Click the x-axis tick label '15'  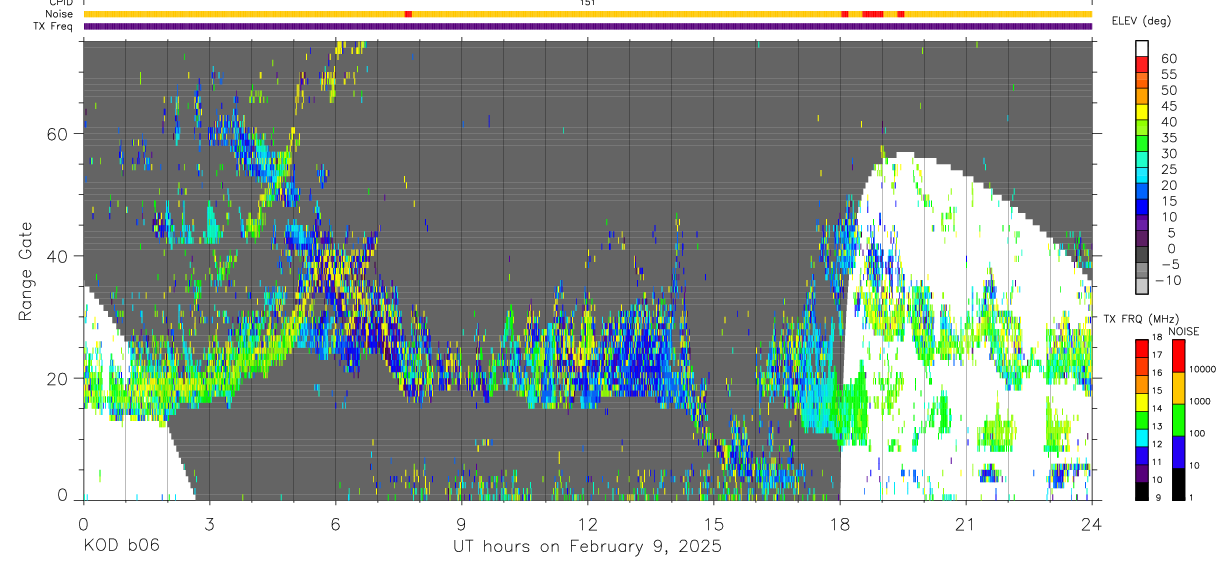pos(714,524)
